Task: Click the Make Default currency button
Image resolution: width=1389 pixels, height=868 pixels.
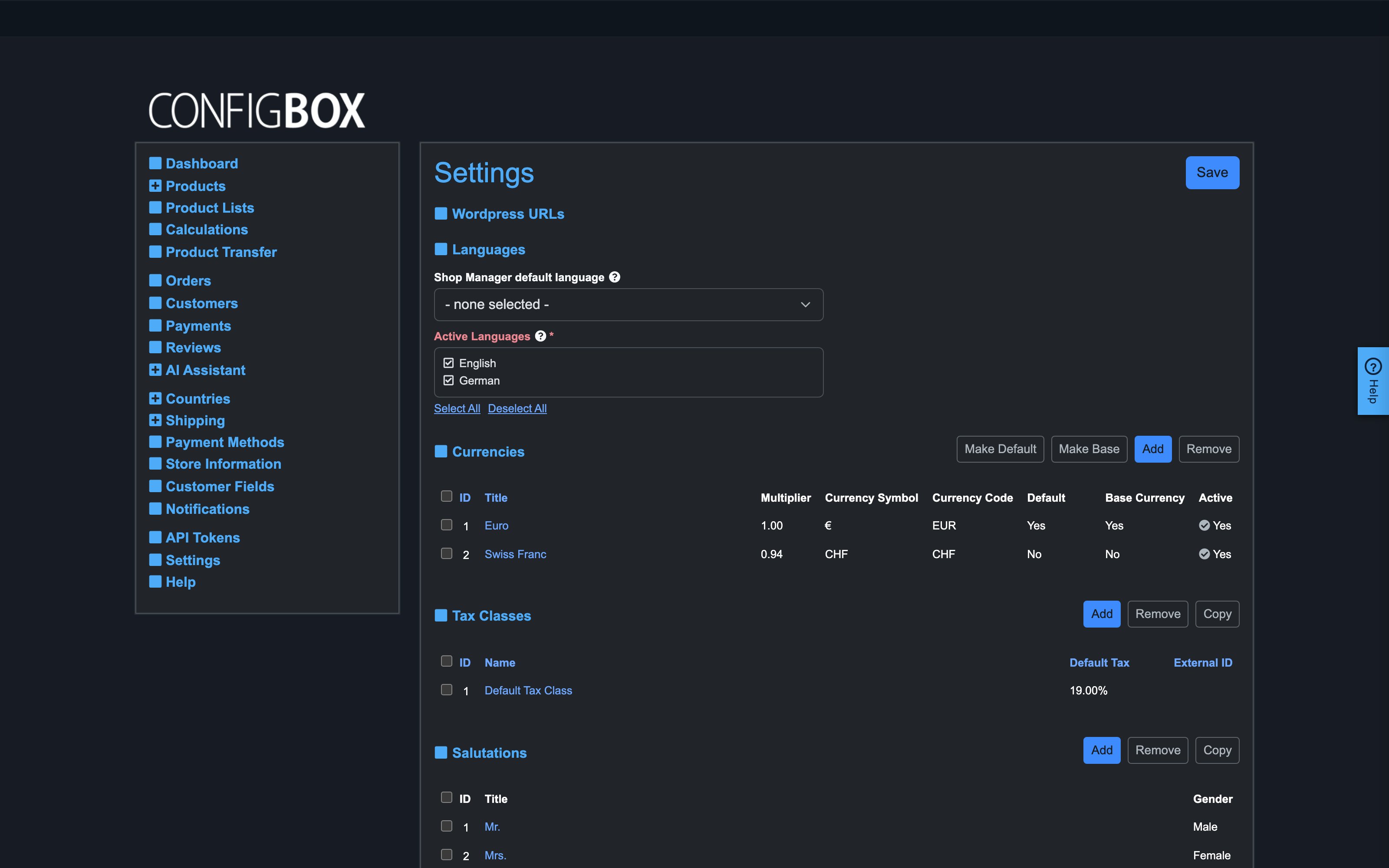Action: 1000,449
